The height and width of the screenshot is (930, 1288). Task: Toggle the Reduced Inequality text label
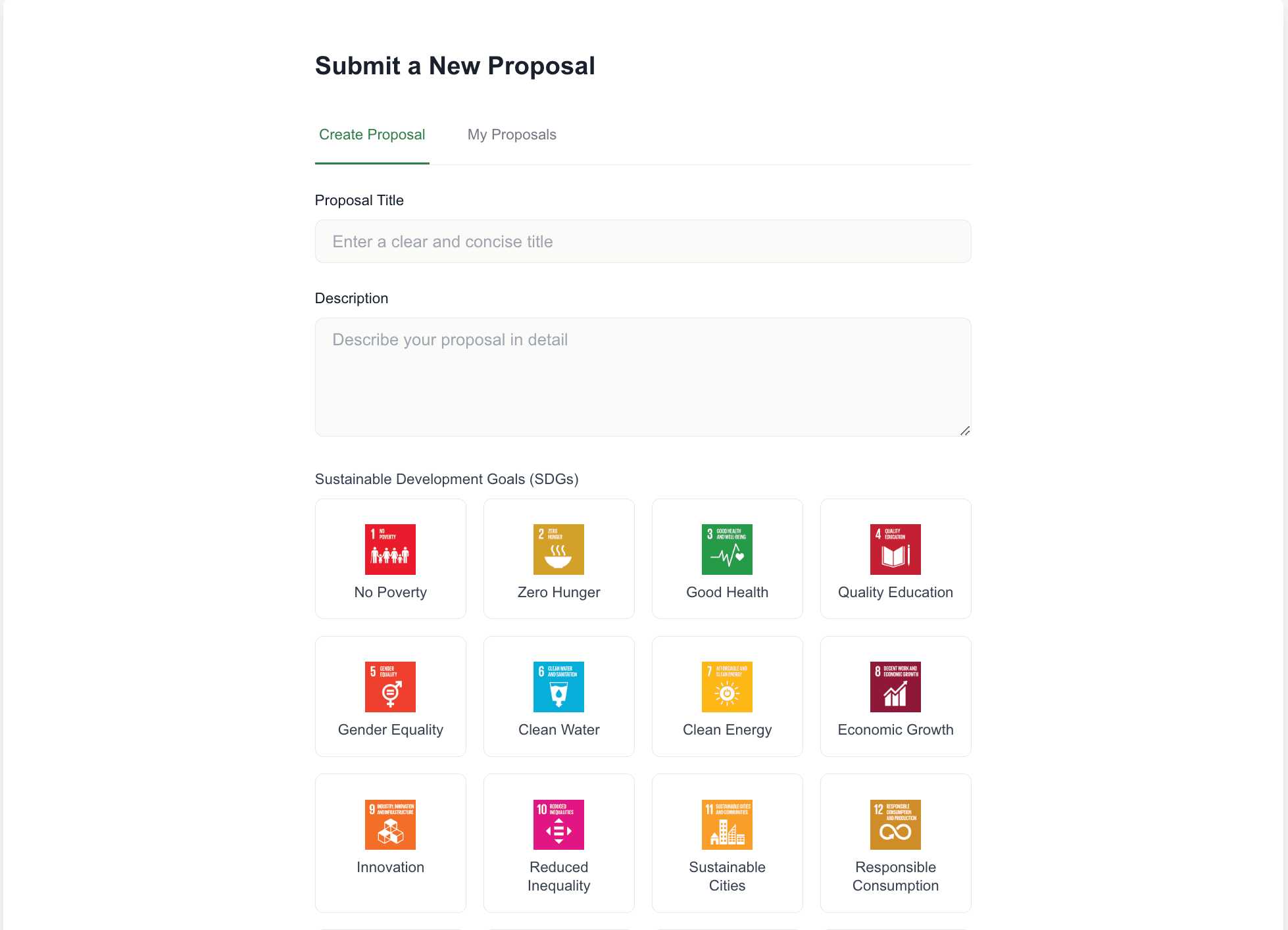558,876
